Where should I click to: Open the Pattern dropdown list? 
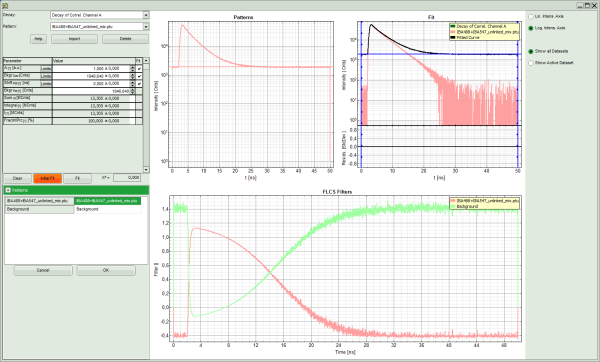tap(146, 26)
